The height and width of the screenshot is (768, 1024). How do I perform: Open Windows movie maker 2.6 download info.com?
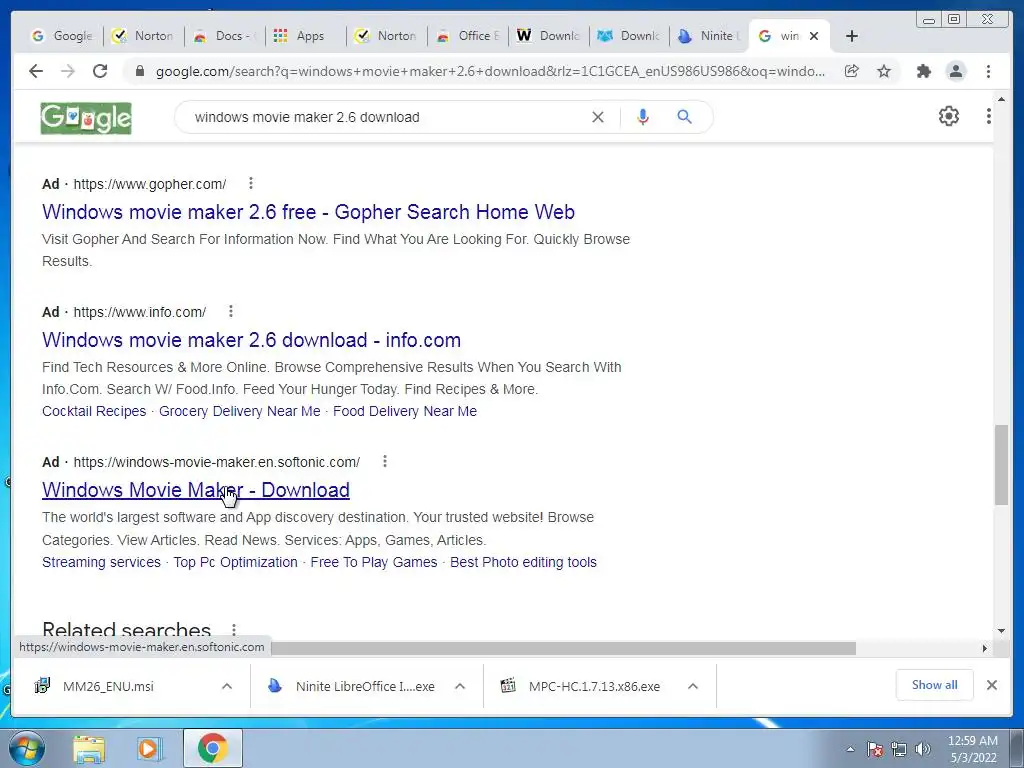coord(251,340)
